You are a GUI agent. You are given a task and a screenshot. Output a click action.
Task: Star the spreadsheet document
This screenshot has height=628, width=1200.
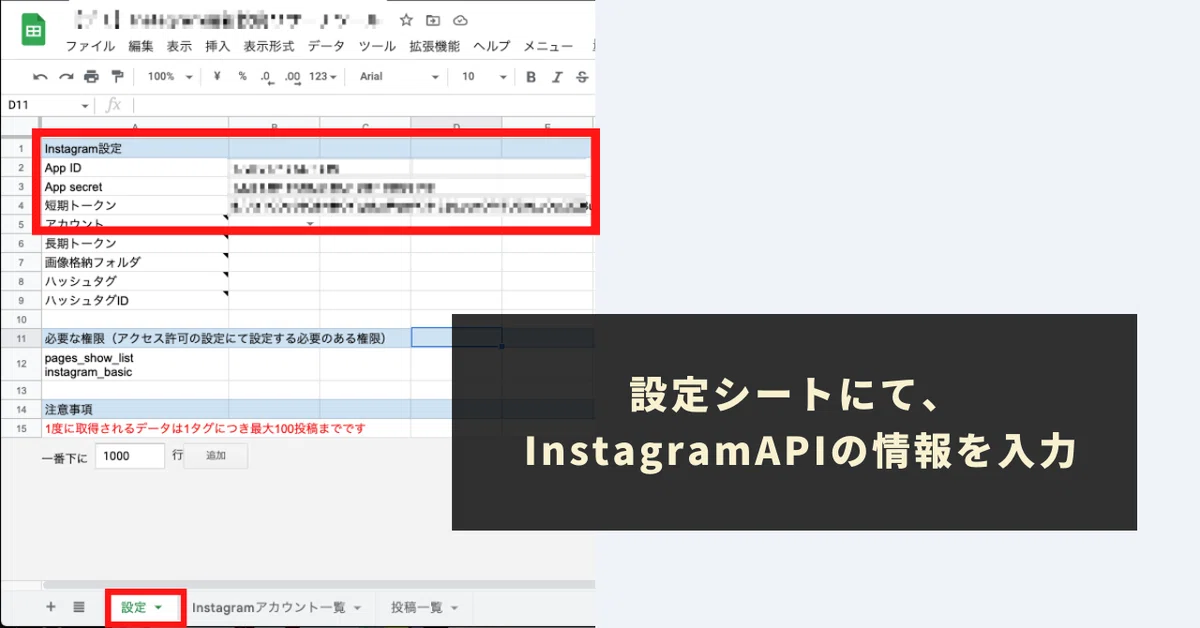click(406, 20)
